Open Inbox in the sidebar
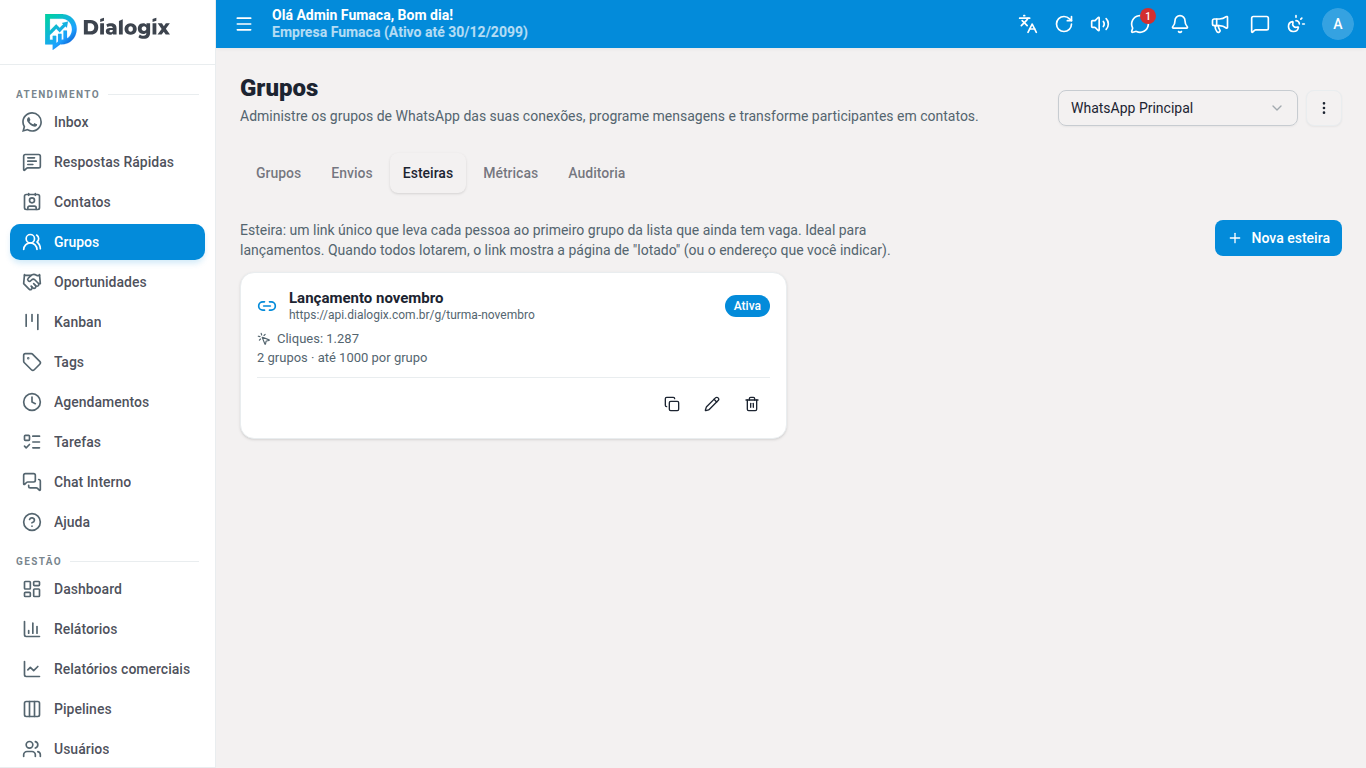 coord(108,122)
